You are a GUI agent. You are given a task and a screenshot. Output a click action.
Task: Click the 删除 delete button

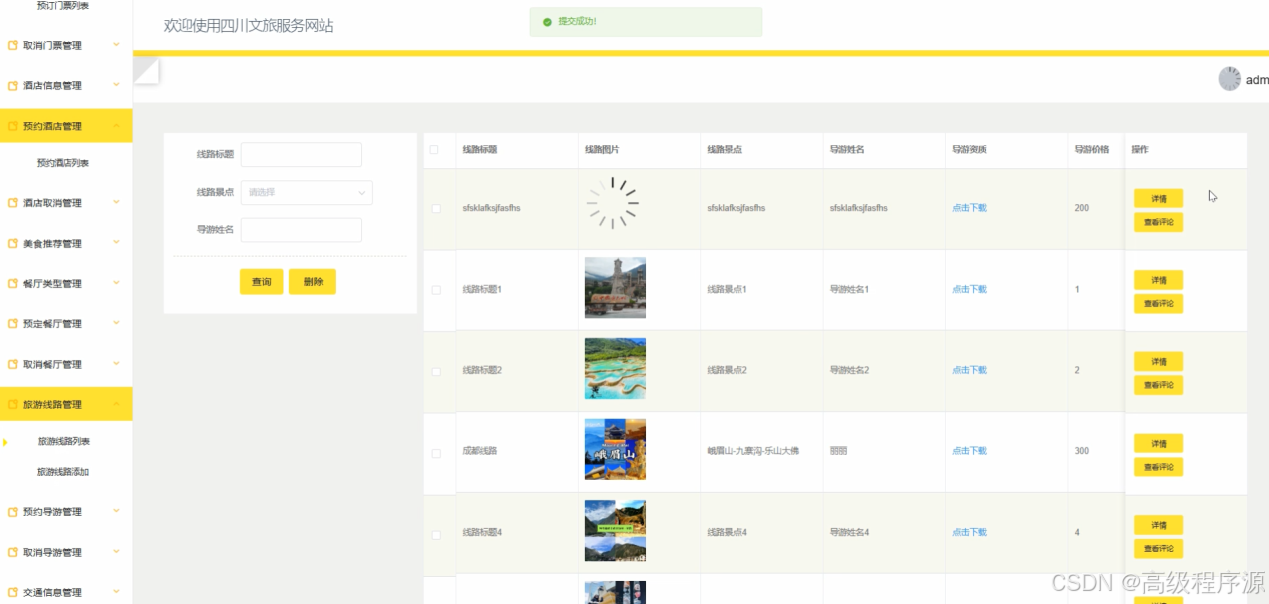point(313,282)
